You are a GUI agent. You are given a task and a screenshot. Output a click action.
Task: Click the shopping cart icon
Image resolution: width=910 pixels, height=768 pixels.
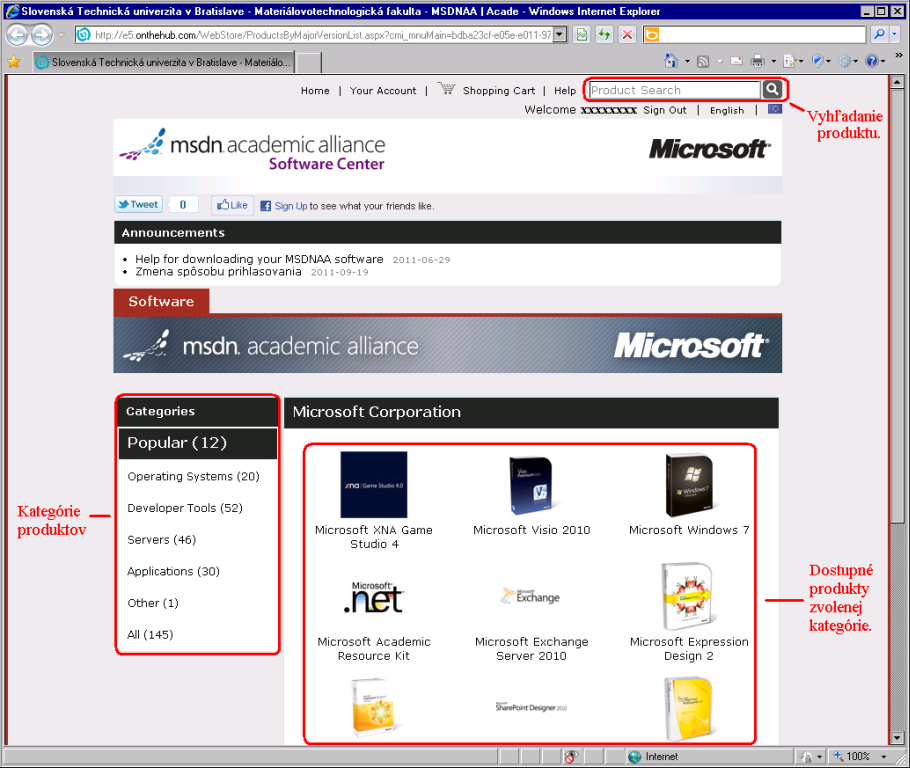click(x=446, y=89)
